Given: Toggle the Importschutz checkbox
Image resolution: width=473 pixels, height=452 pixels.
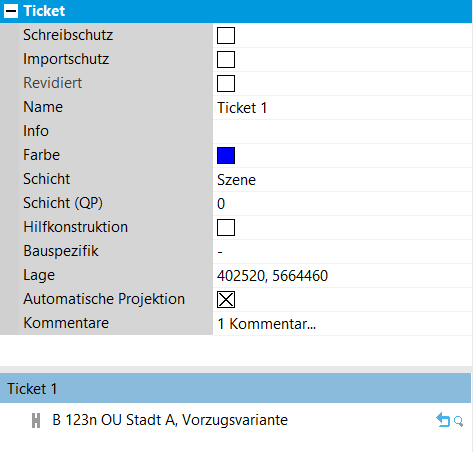Looking at the screenshot, I should tap(226, 59).
